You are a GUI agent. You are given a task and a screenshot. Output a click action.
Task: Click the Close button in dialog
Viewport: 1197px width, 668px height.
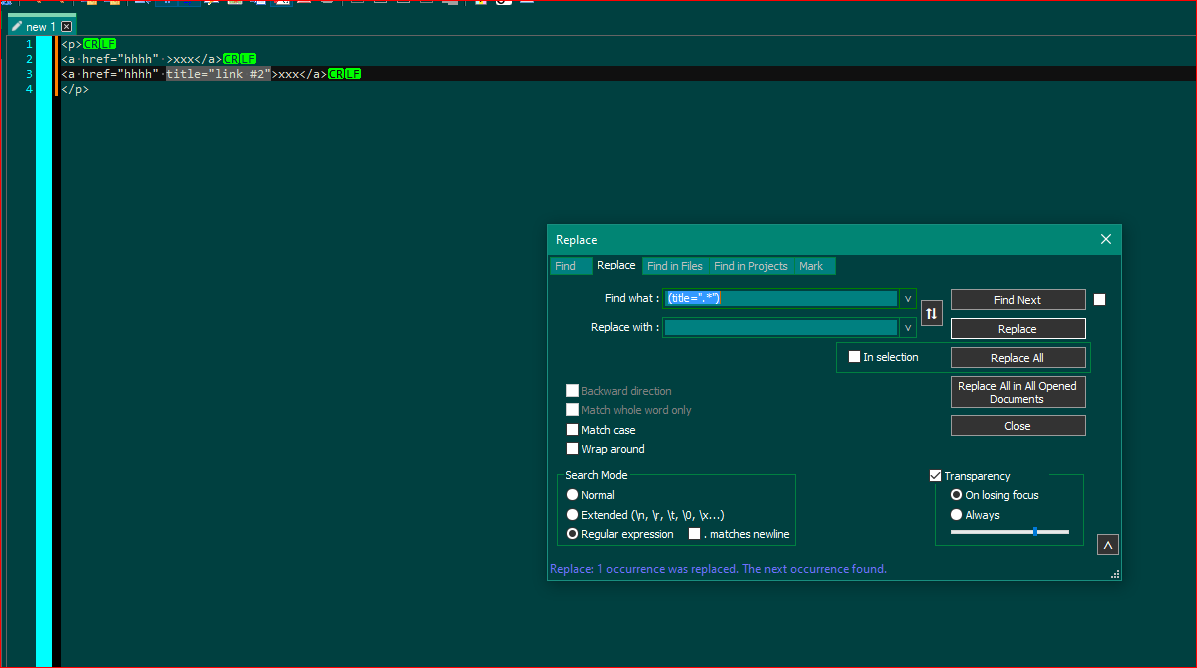[1018, 426]
